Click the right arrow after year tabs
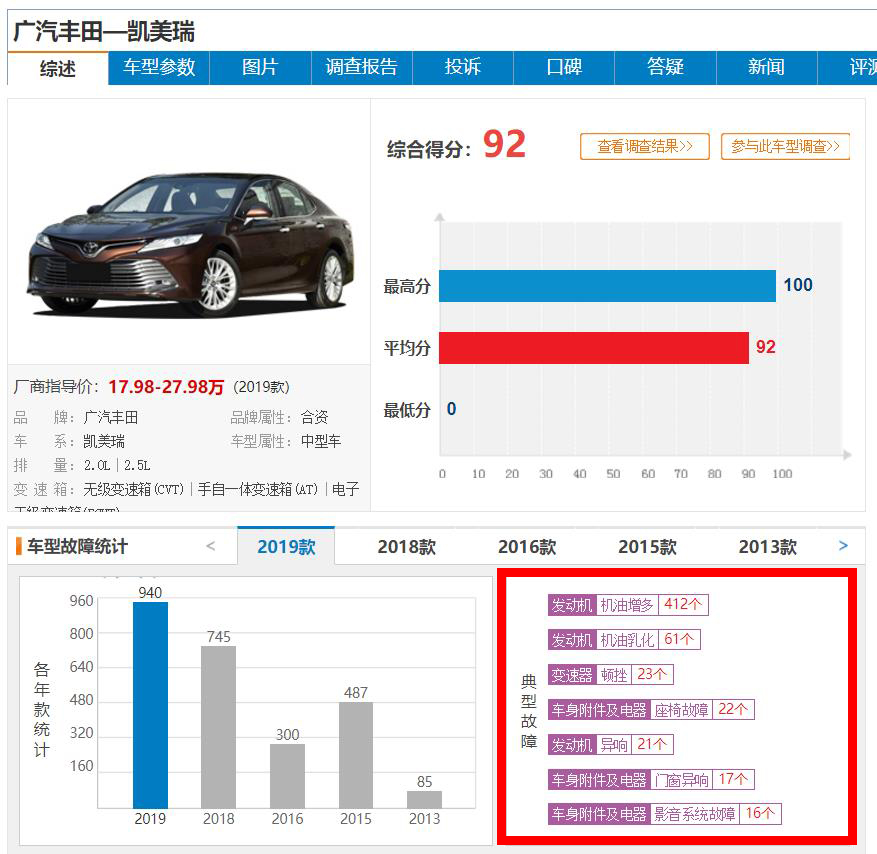This screenshot has width=877, height=854. (843, 546)
